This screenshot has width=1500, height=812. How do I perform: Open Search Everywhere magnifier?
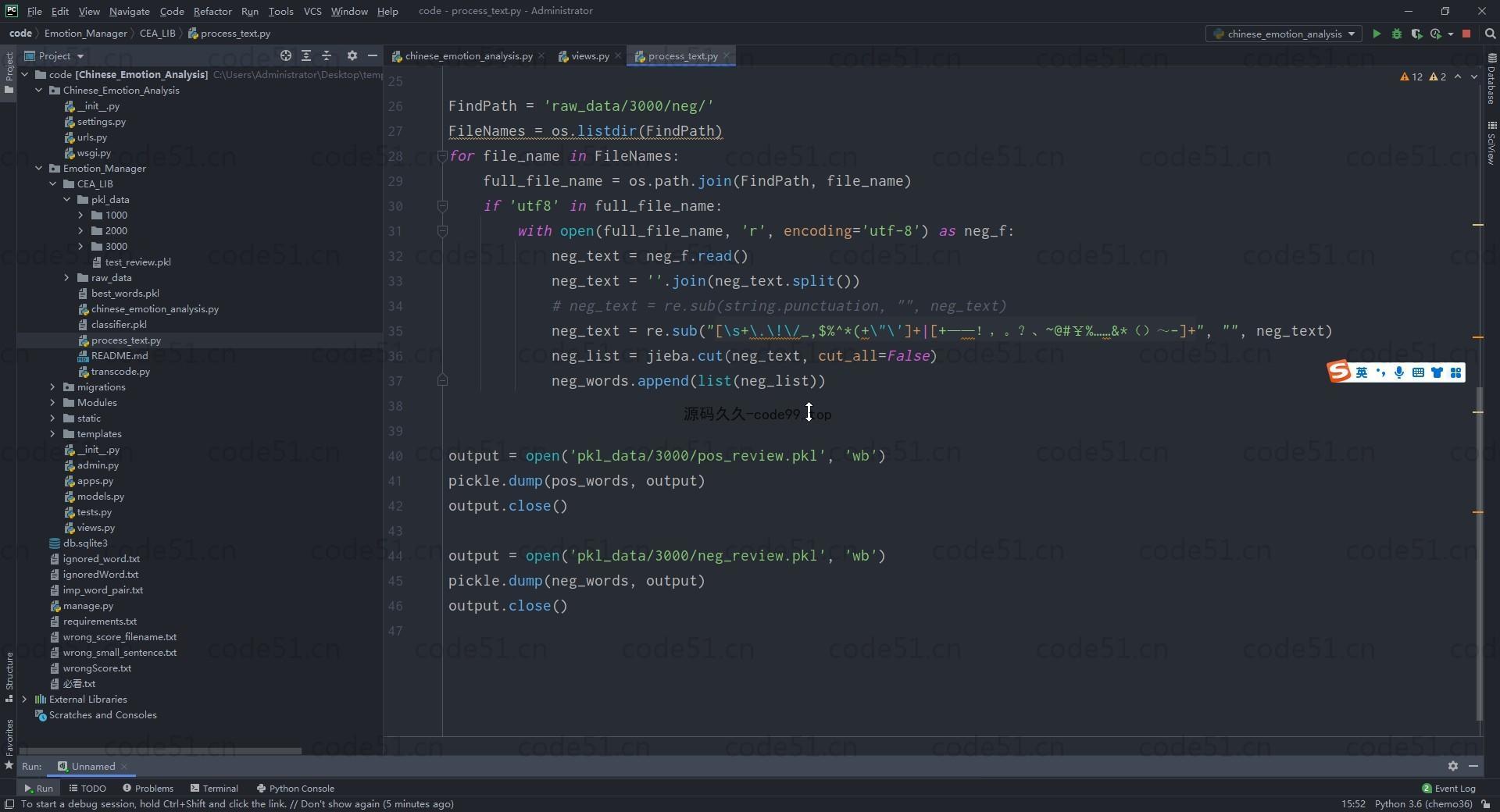[x=1490, y=34]
